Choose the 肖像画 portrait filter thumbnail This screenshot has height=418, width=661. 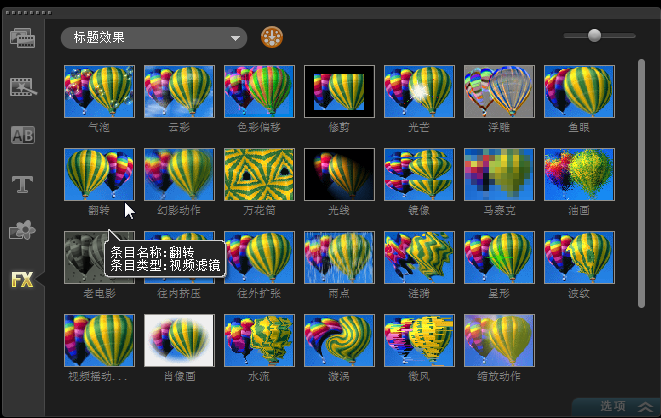[x=179, y=340]
